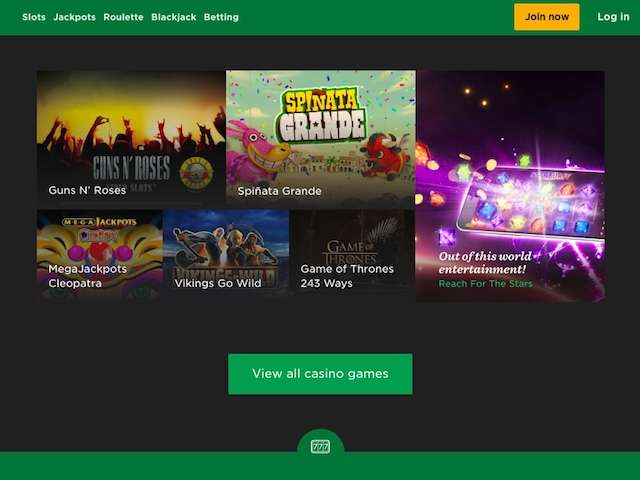Open the Betting section

221,17
